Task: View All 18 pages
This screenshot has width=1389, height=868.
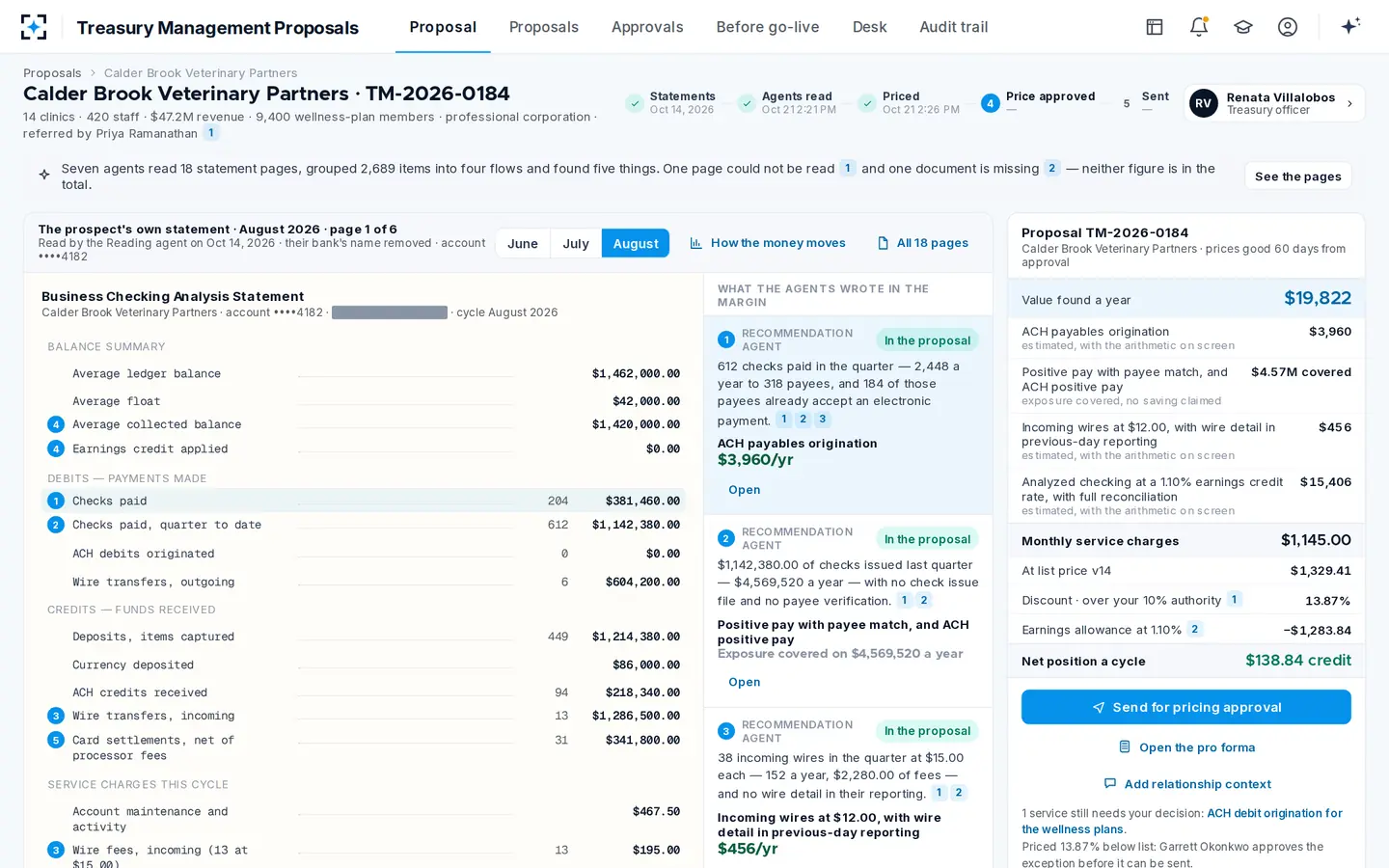Action: tap(923, 243)
